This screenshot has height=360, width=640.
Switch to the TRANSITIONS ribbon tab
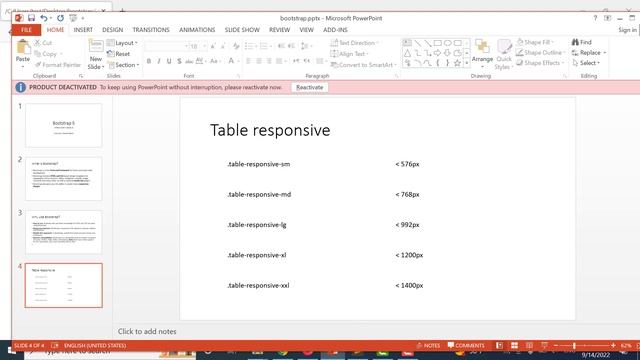[x=151, y=30]
